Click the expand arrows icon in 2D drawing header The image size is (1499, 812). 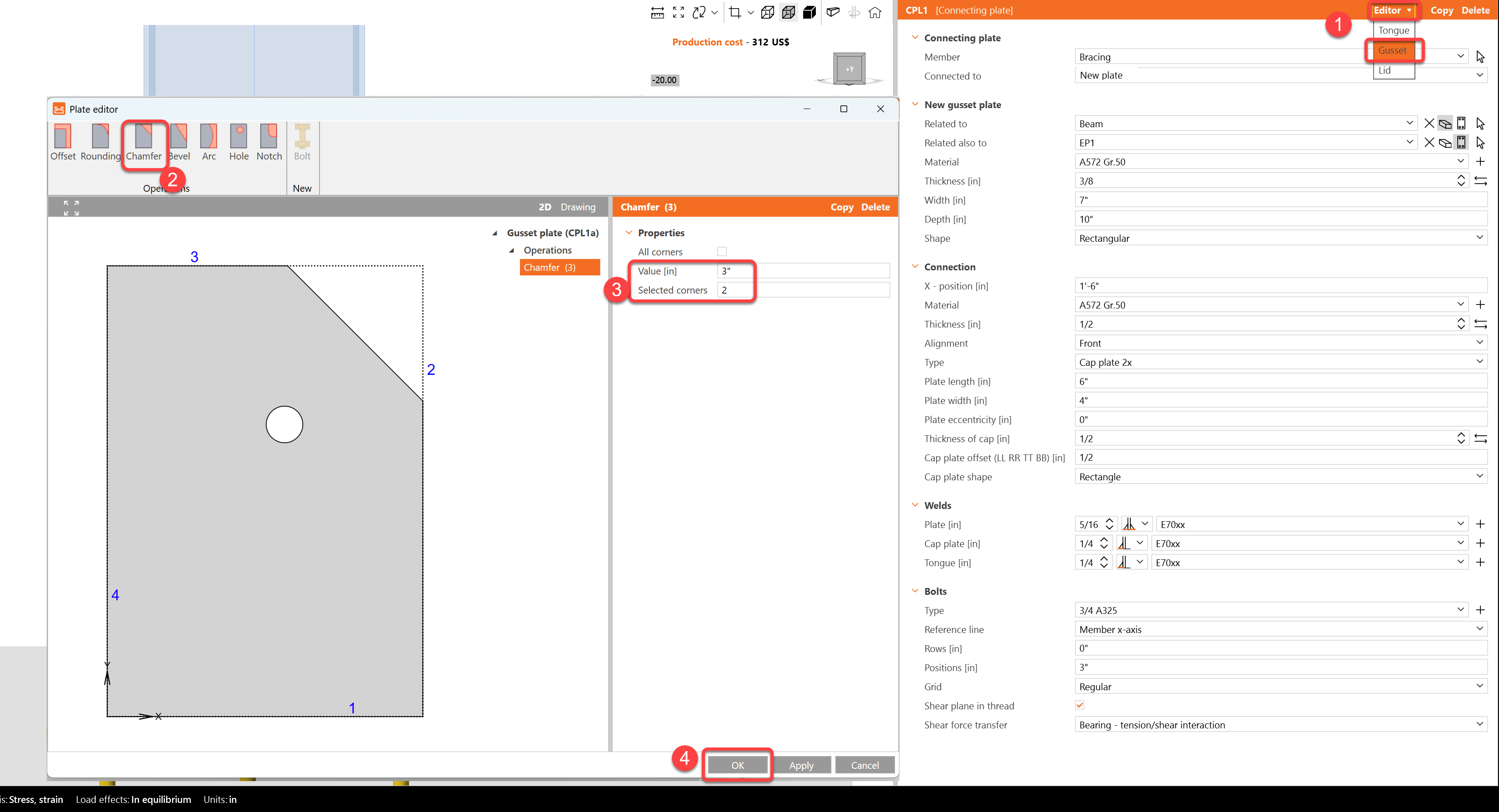click(x=71, y=208)
